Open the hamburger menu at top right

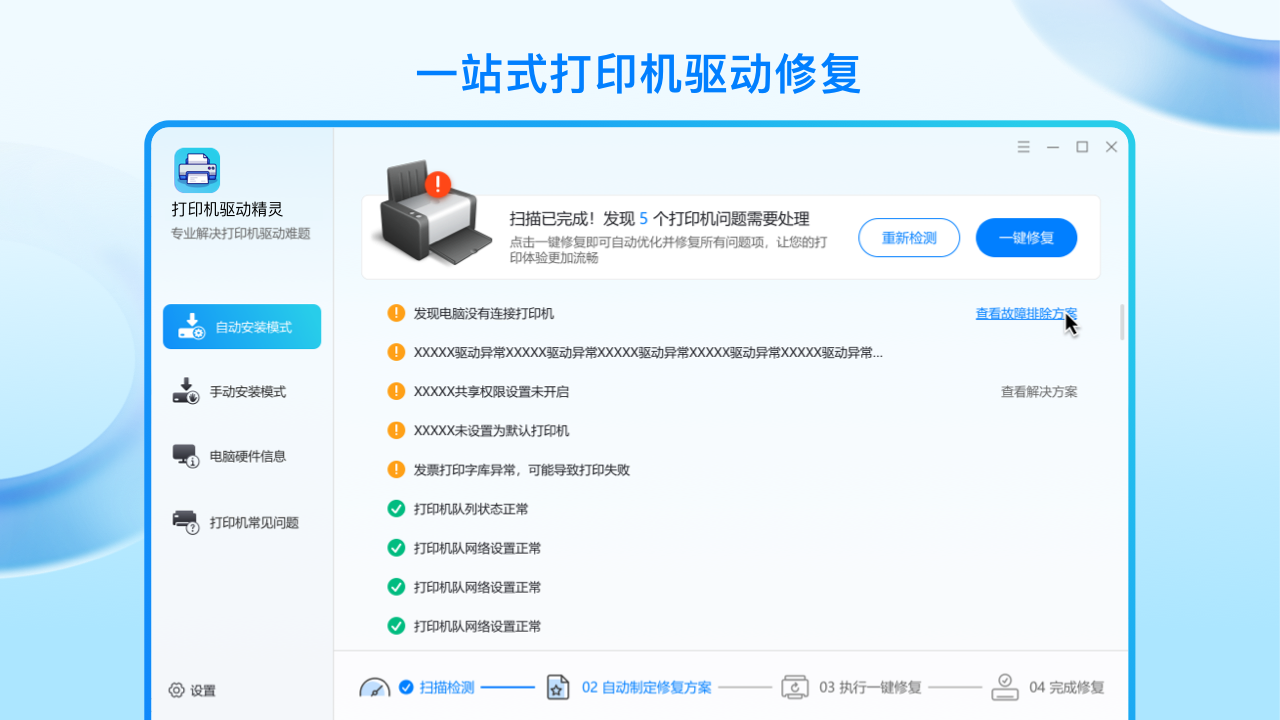(1023, 146)
